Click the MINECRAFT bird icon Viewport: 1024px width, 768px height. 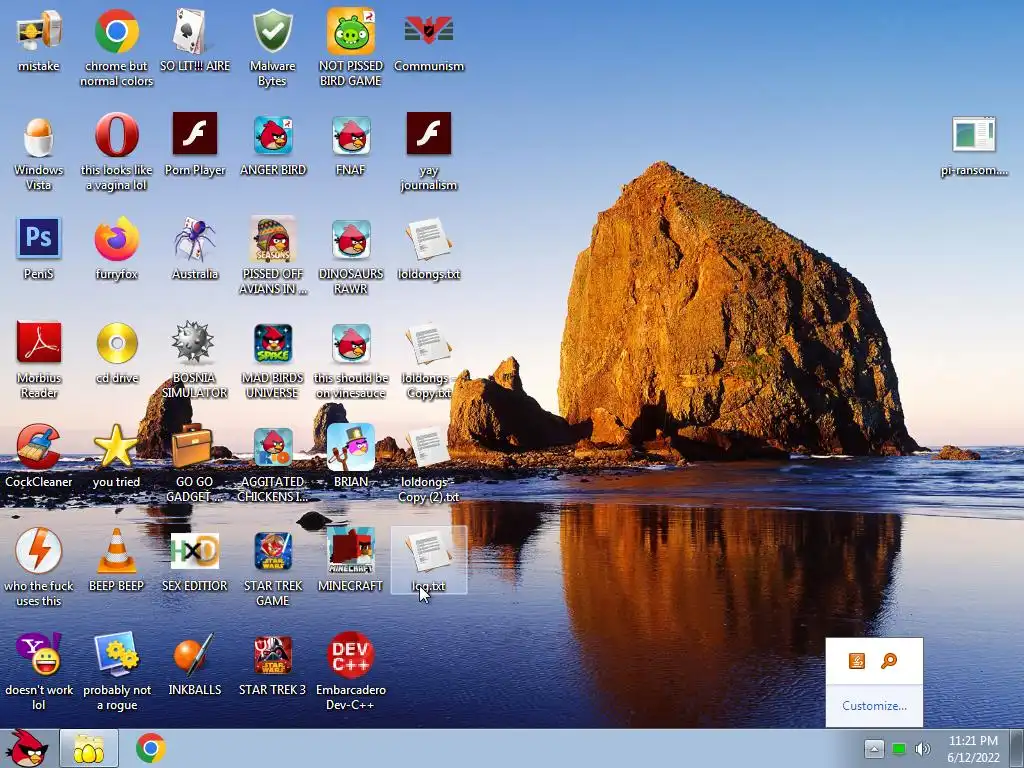point(351,560)
